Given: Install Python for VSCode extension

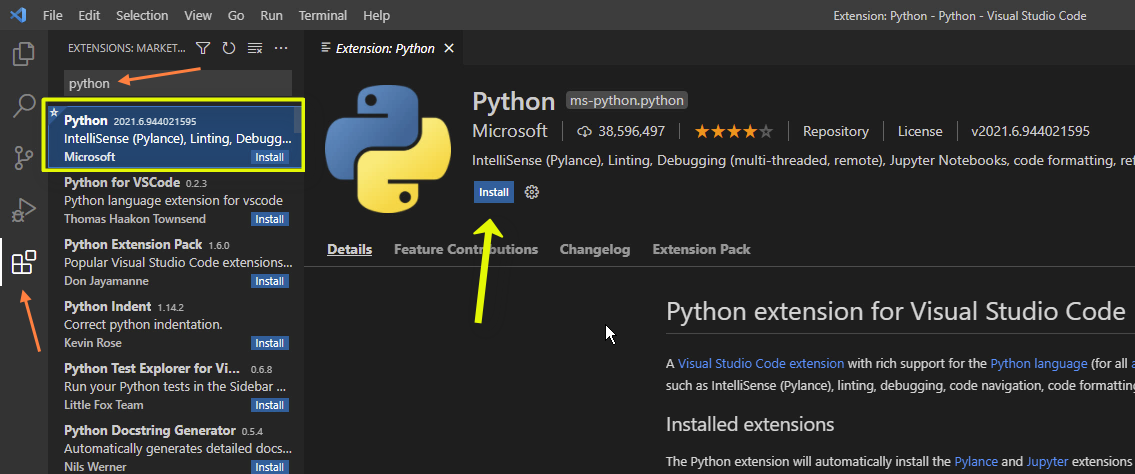Looking at the screenshot, I should click(270, 219).
